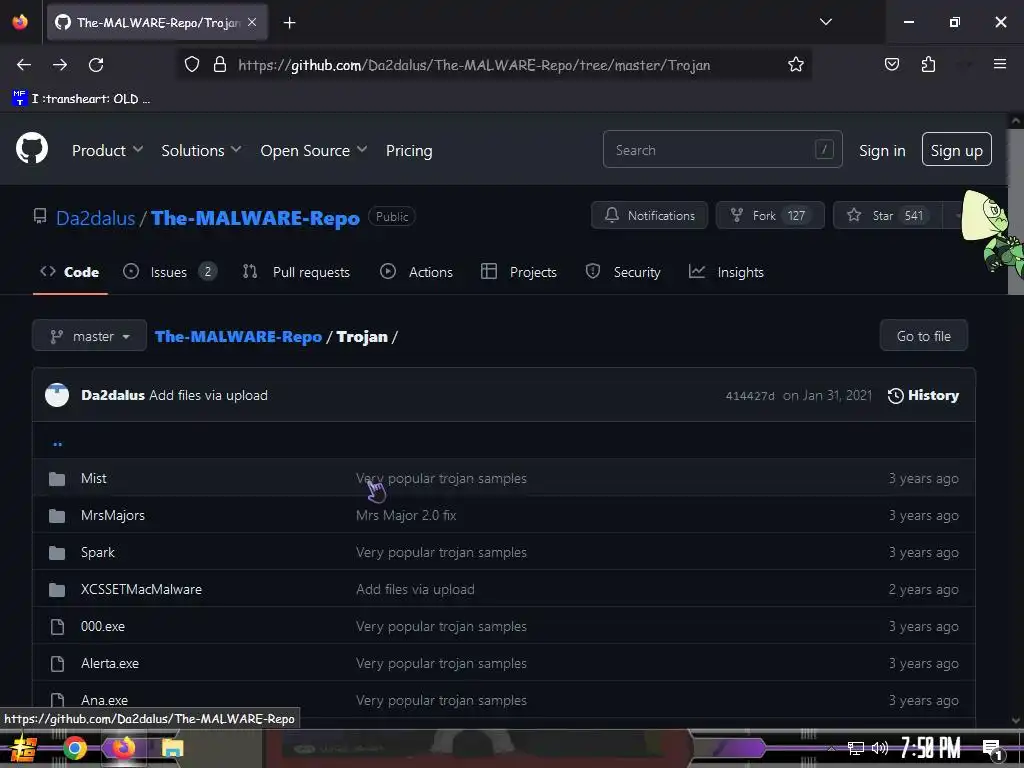
Task: Click the Mist folder icon
Action: click(57, 479)
